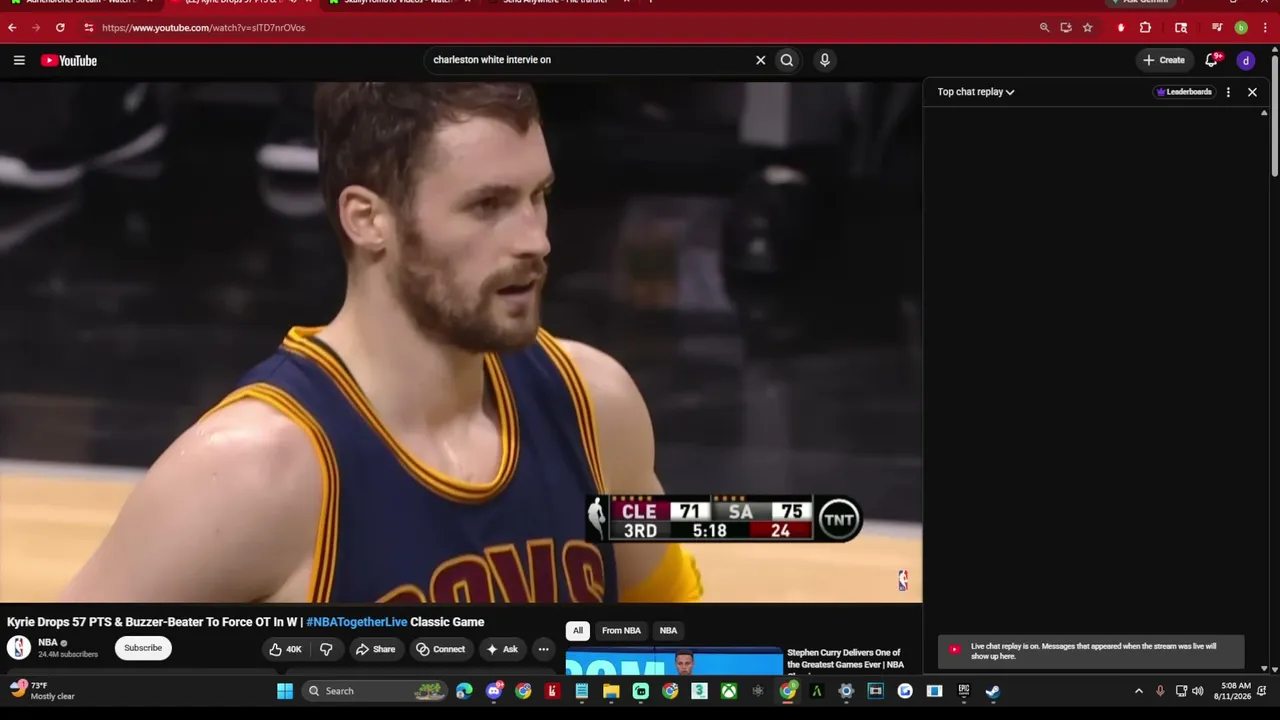This screenshot has width=1280, height=720.
Task: Click the install app icon in the address bar
Action: point(1066,28)
